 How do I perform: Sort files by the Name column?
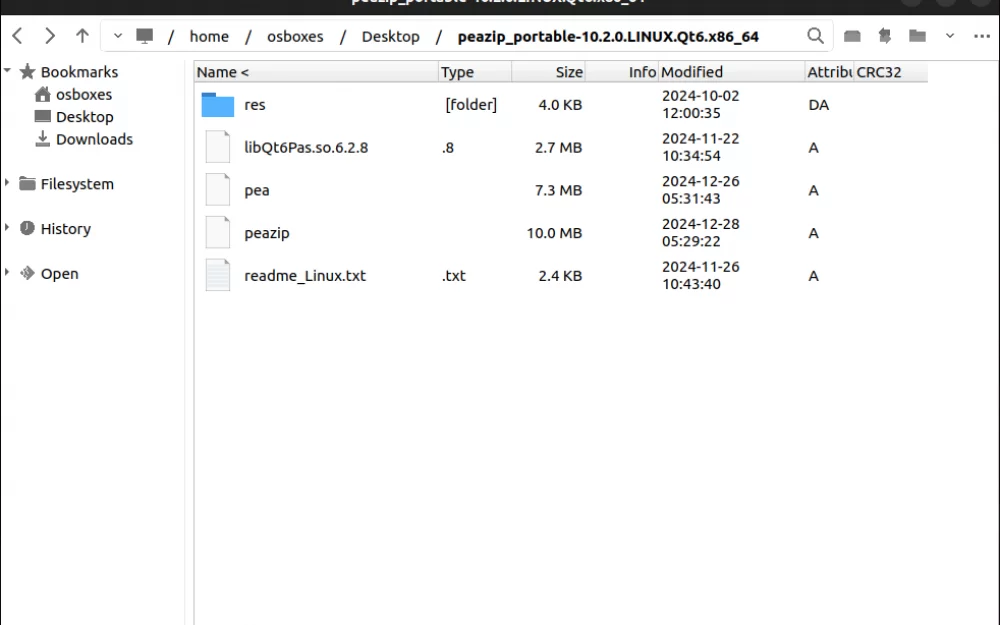click(x=316, y=72)
